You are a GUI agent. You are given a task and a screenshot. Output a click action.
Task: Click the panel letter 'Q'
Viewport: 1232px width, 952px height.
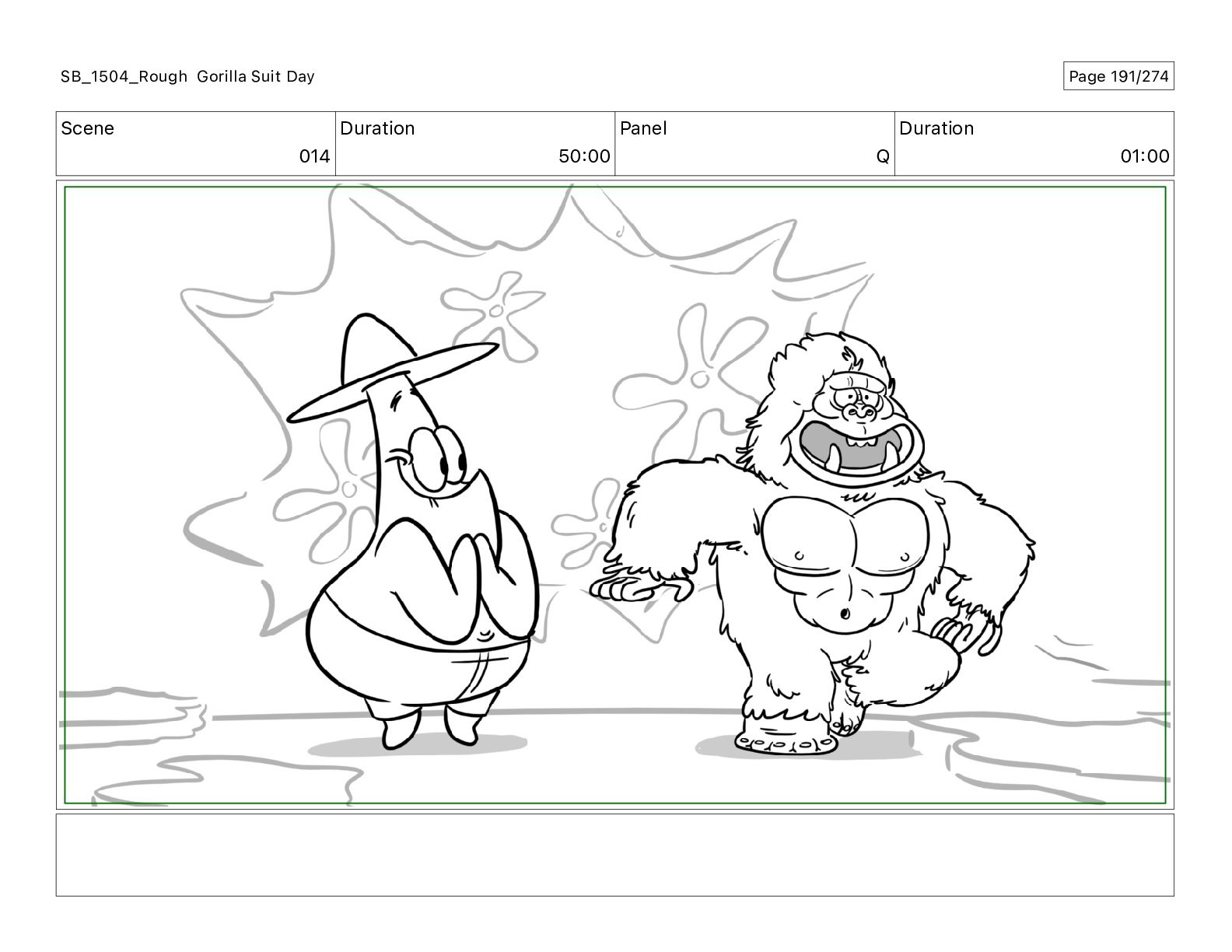(x=883, y=156)
